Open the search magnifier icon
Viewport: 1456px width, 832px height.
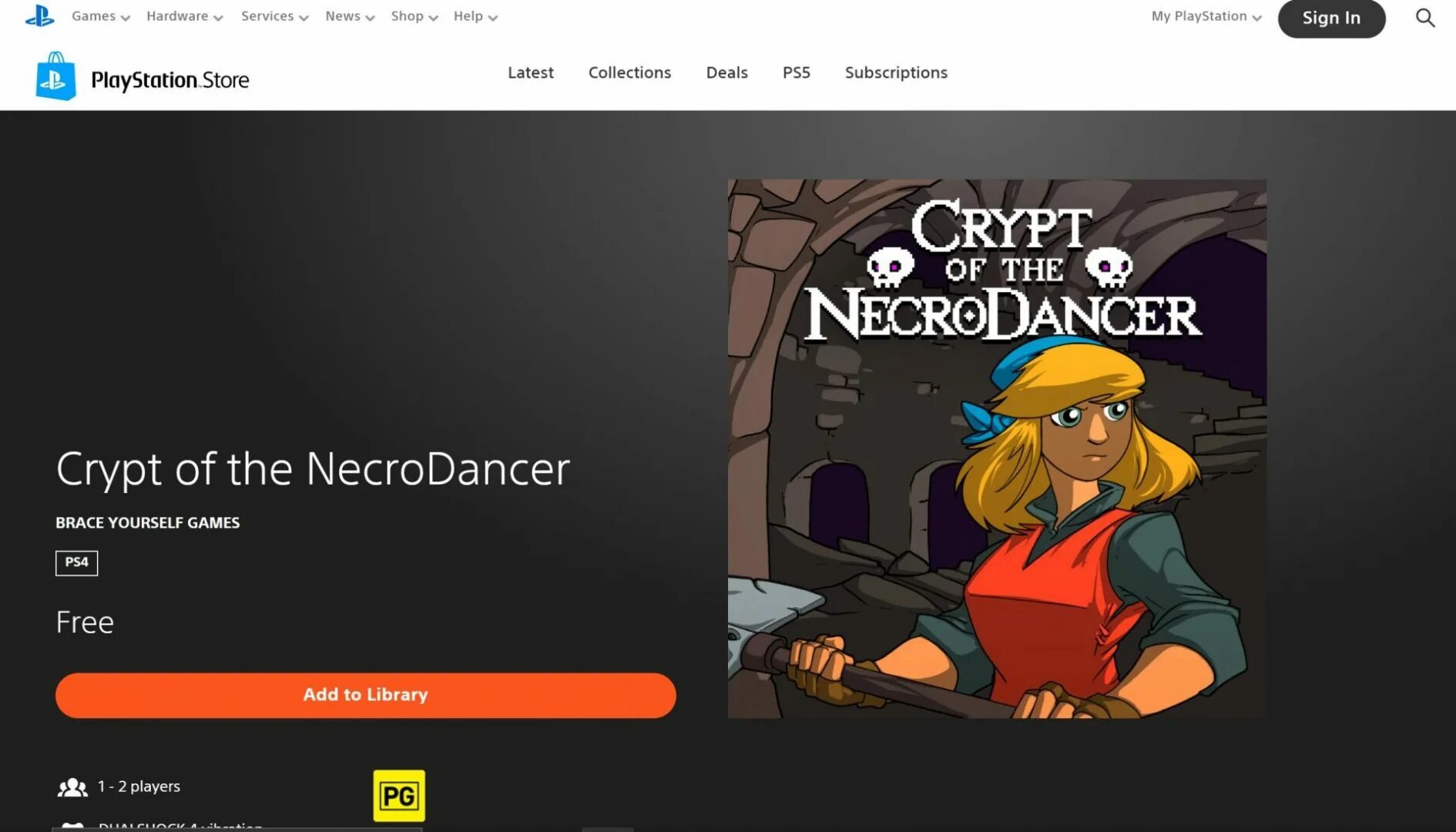point(1424,18)
